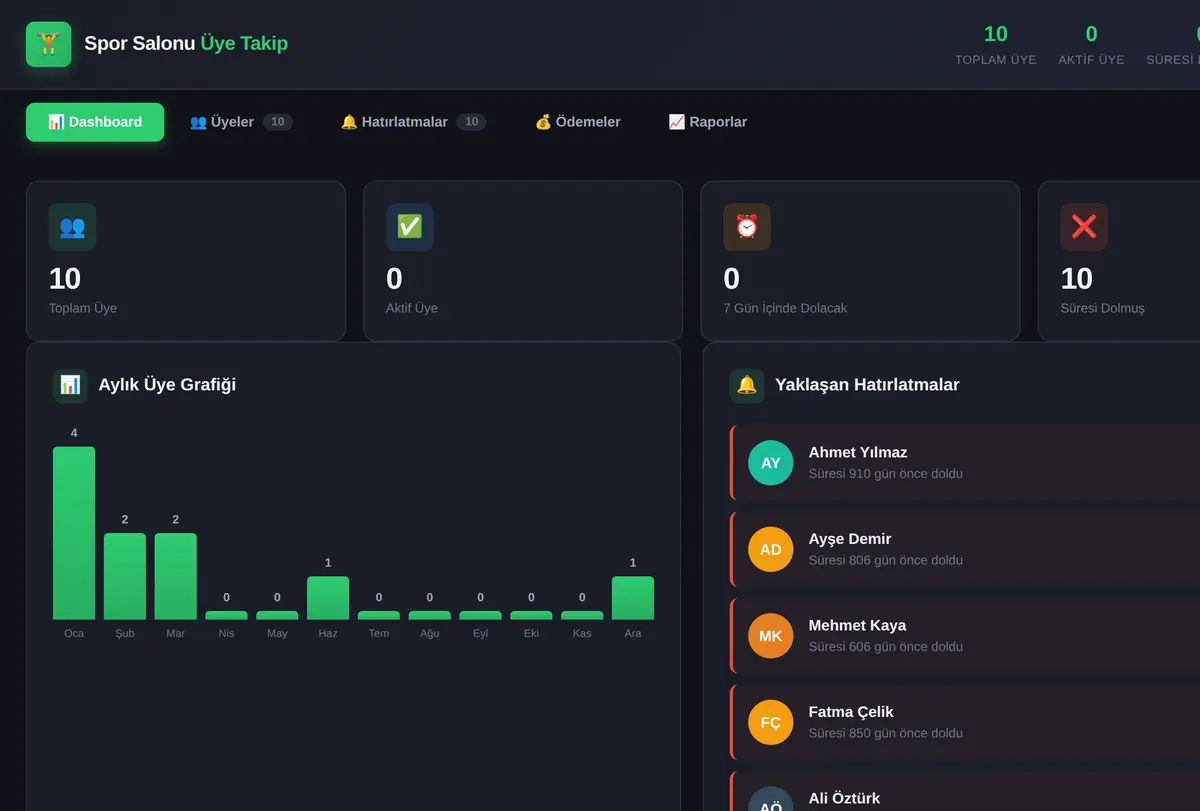Click the FÇ avatar for Fatma Çelik
The image size is (1200, 811).
tap(770, 723)
